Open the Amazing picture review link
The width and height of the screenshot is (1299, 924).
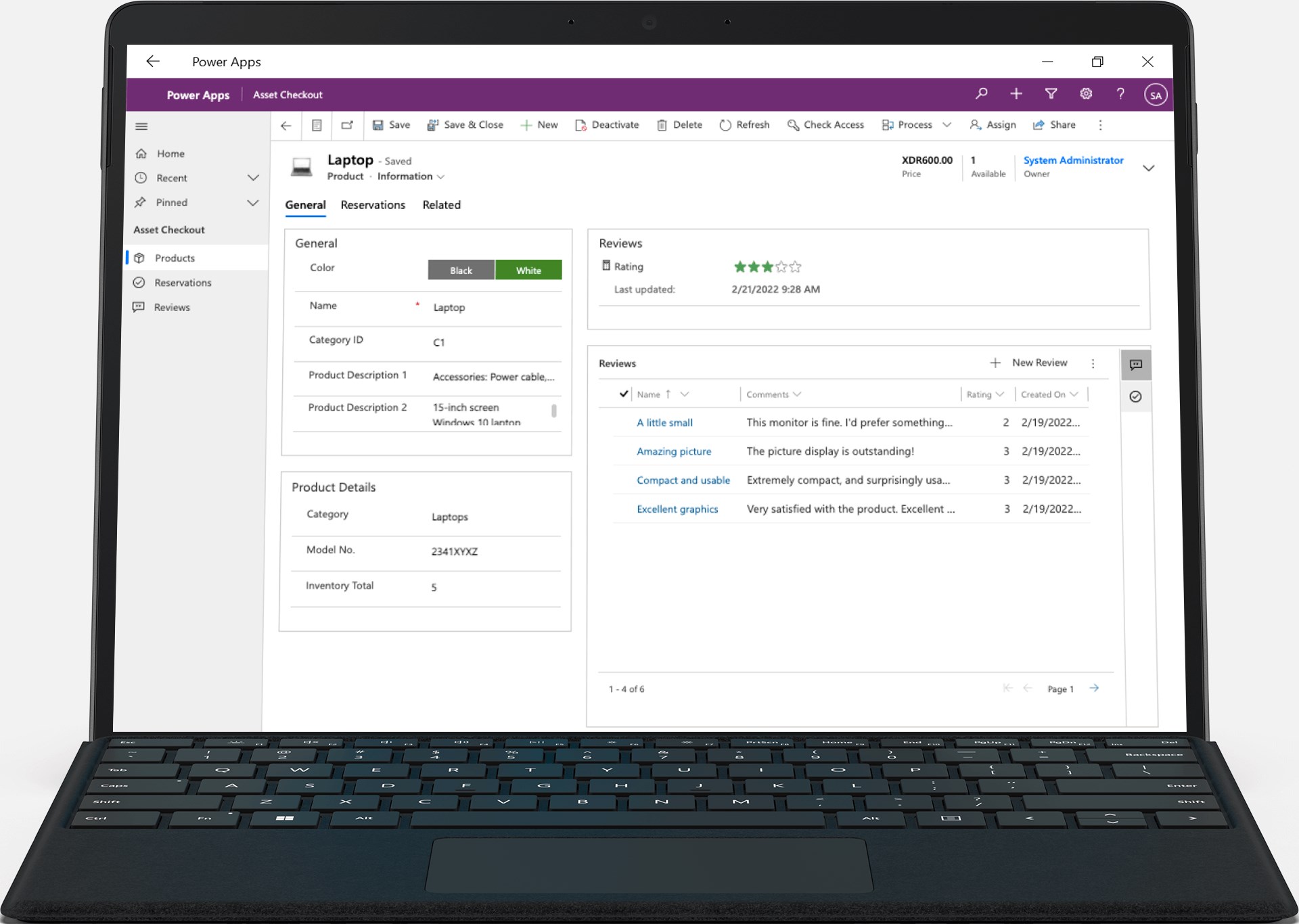pos(674,451)
